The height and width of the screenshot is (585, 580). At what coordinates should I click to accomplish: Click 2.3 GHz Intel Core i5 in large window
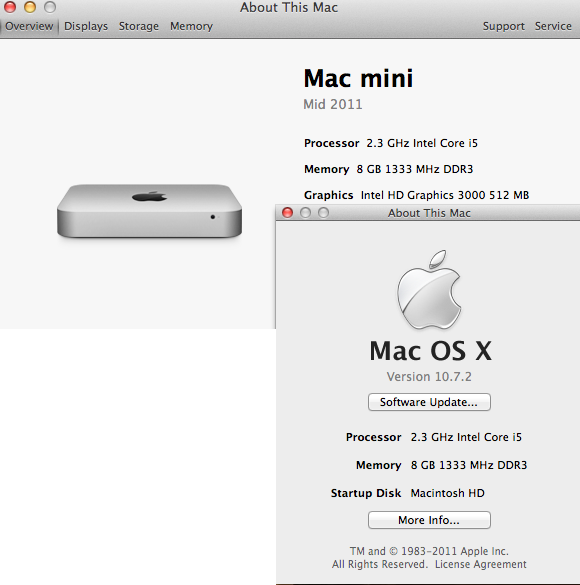click(x=422, y=143)
